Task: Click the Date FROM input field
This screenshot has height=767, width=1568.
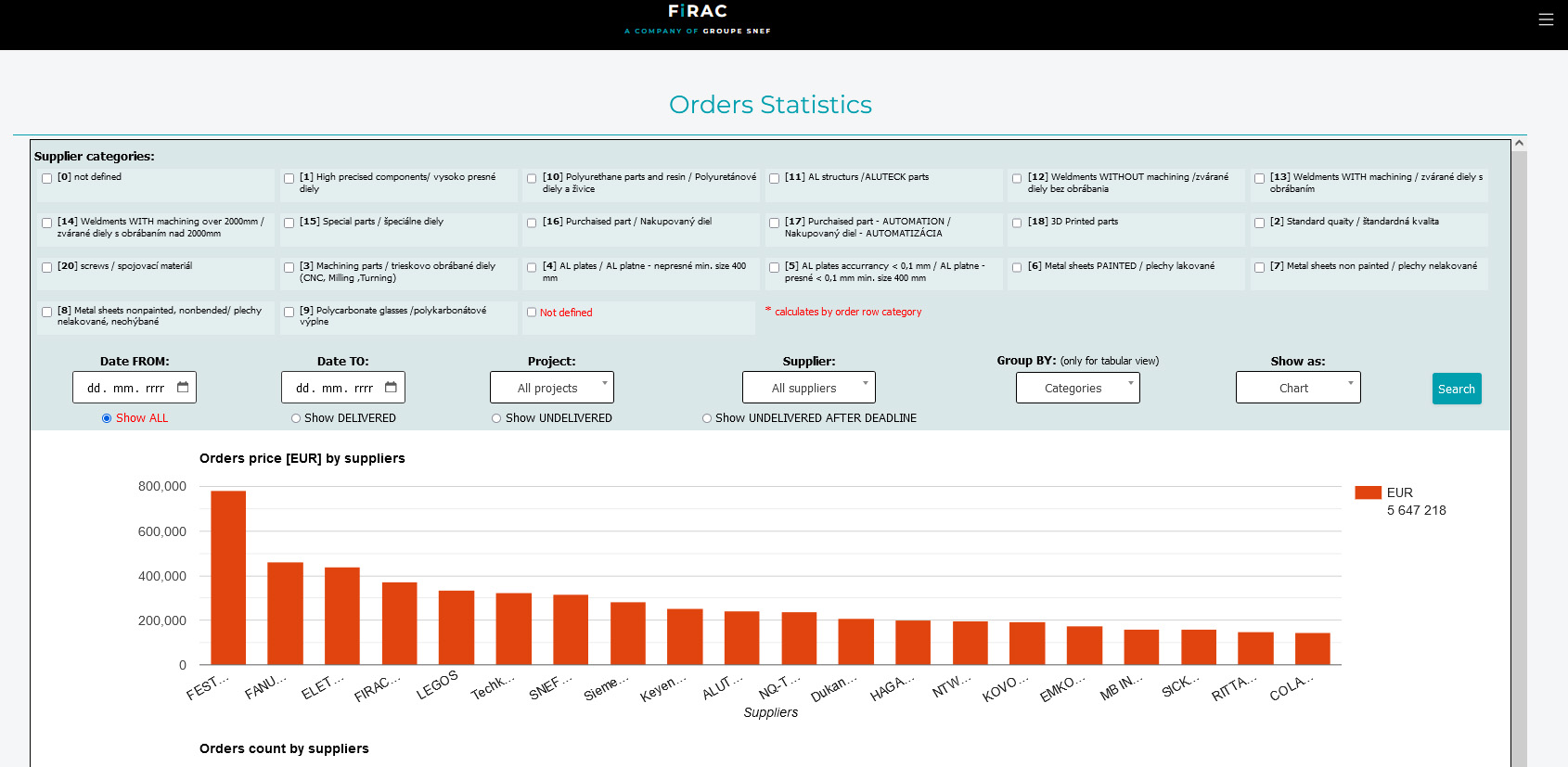Action: [x=125, y=388]
